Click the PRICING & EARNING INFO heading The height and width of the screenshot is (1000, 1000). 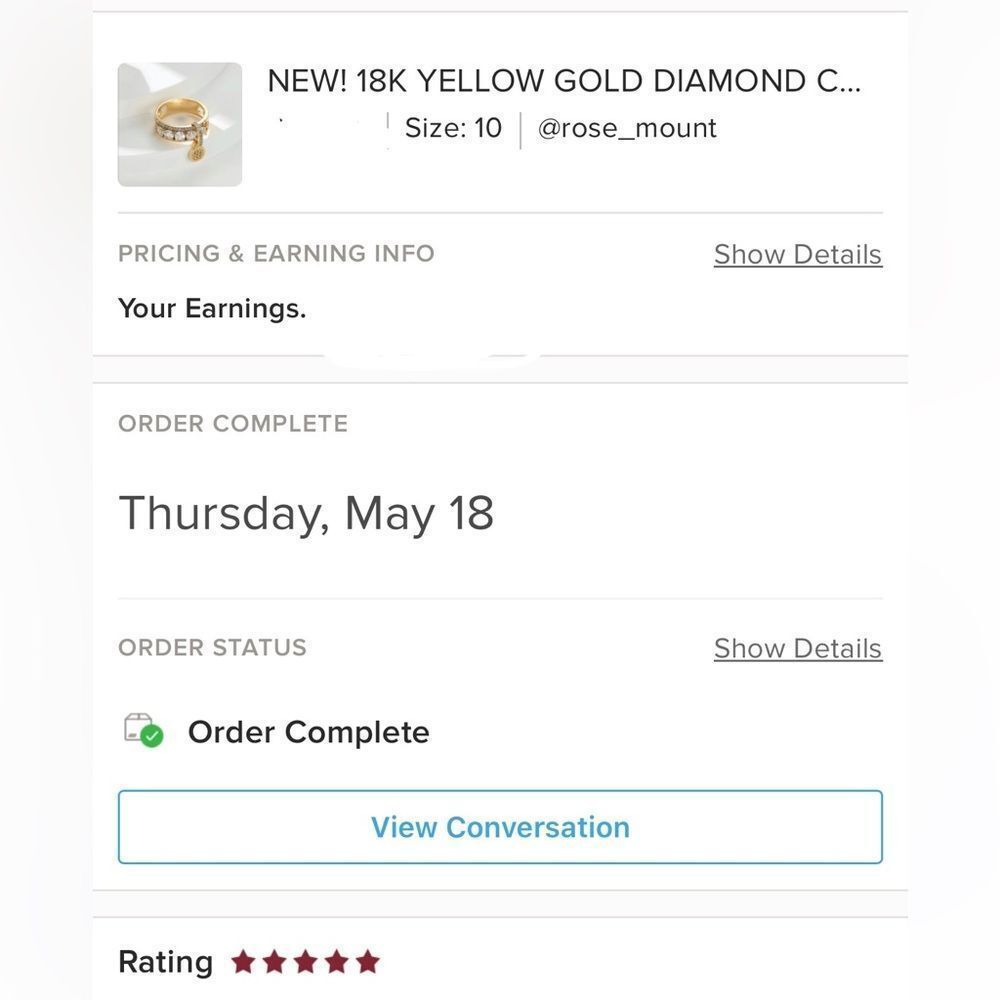tap(276, 253)
